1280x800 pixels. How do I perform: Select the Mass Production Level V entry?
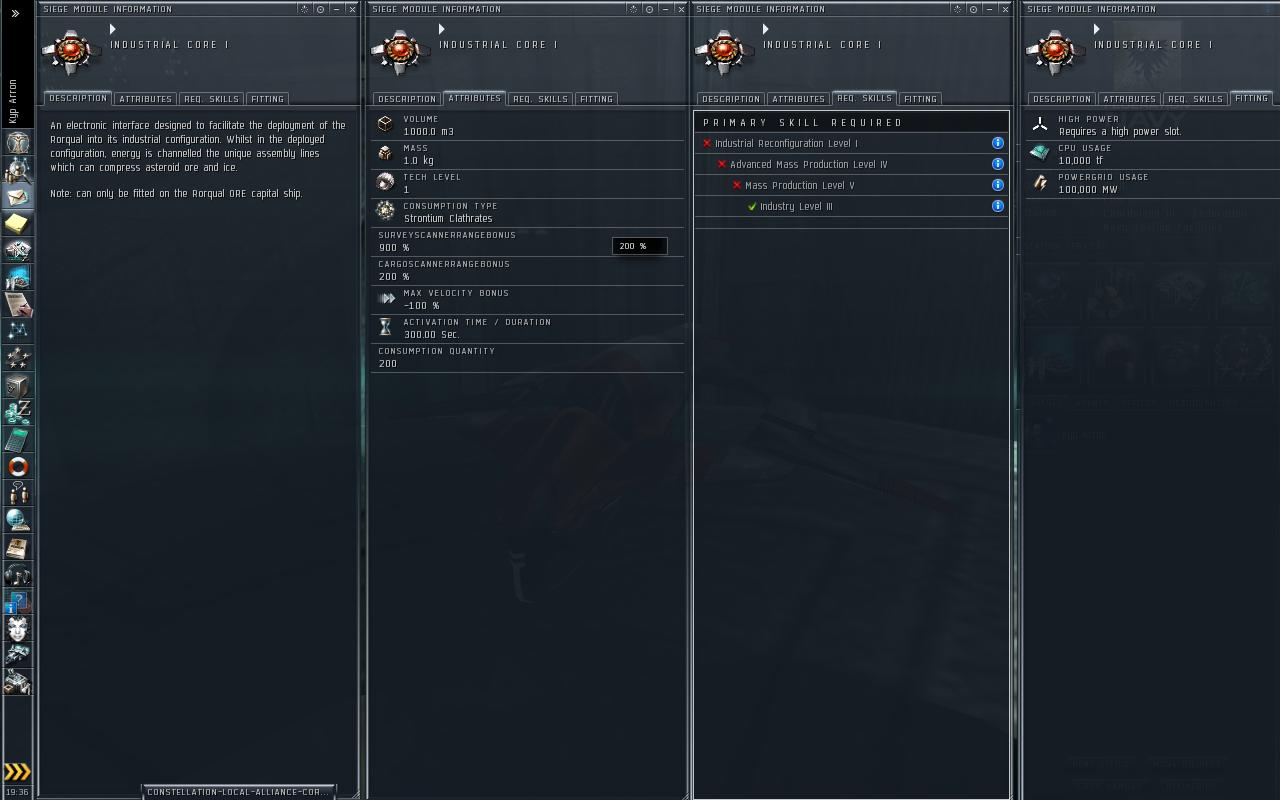(x=800, y=185)
